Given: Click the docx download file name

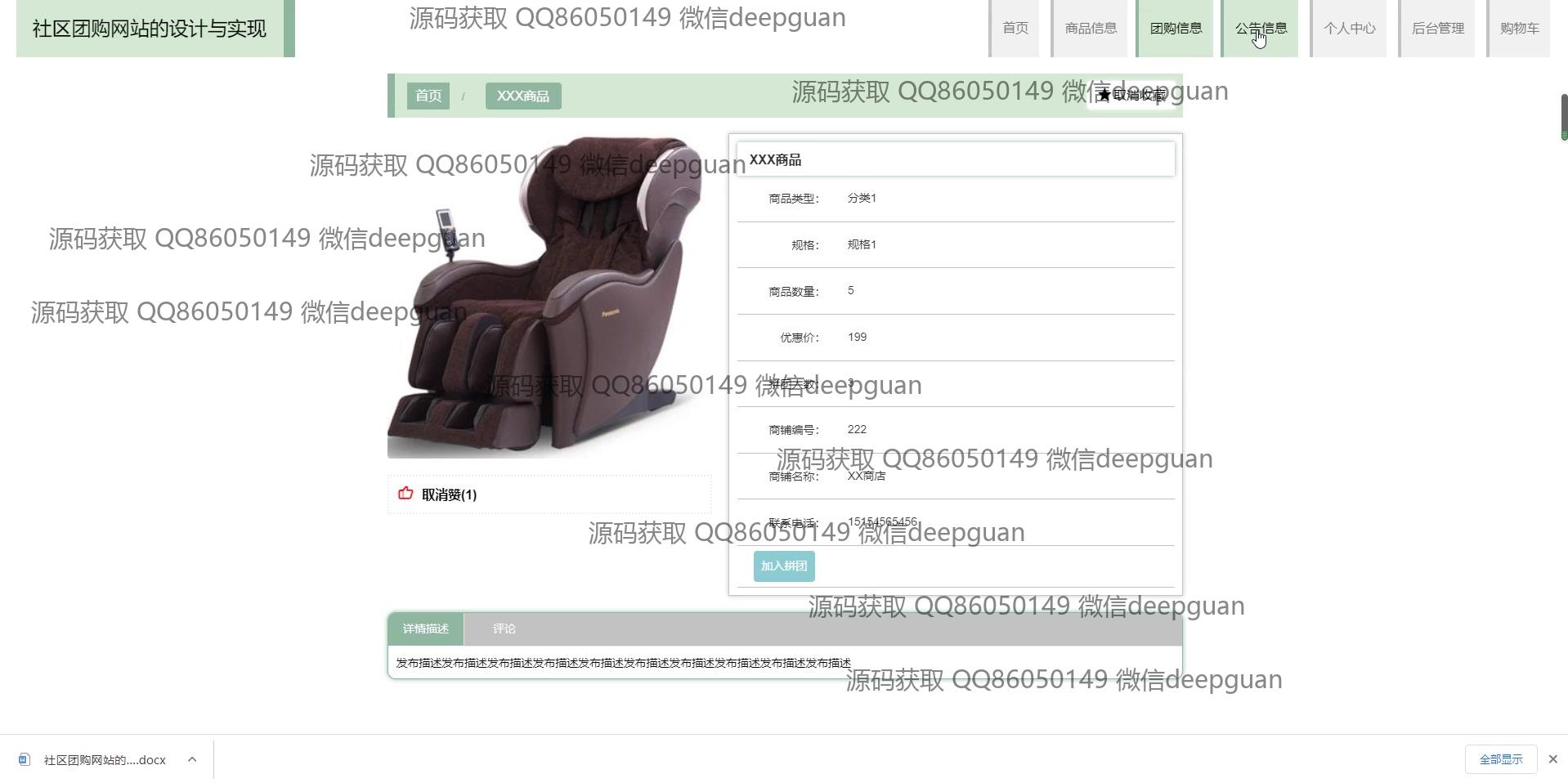Looking at the screenshot, I should pos(105,760).
